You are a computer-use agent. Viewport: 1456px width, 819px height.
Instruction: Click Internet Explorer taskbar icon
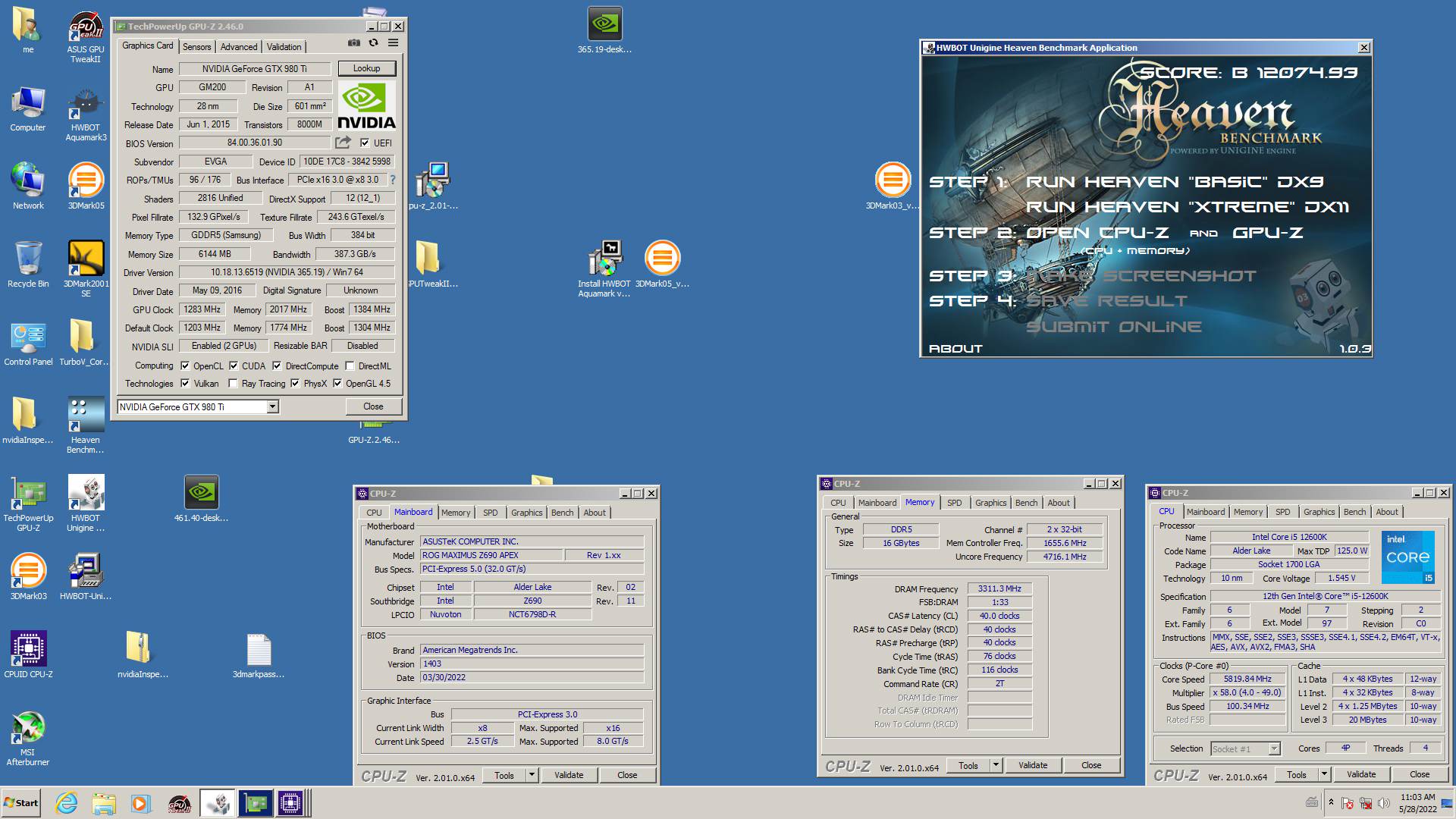click(x=67, y=803)
